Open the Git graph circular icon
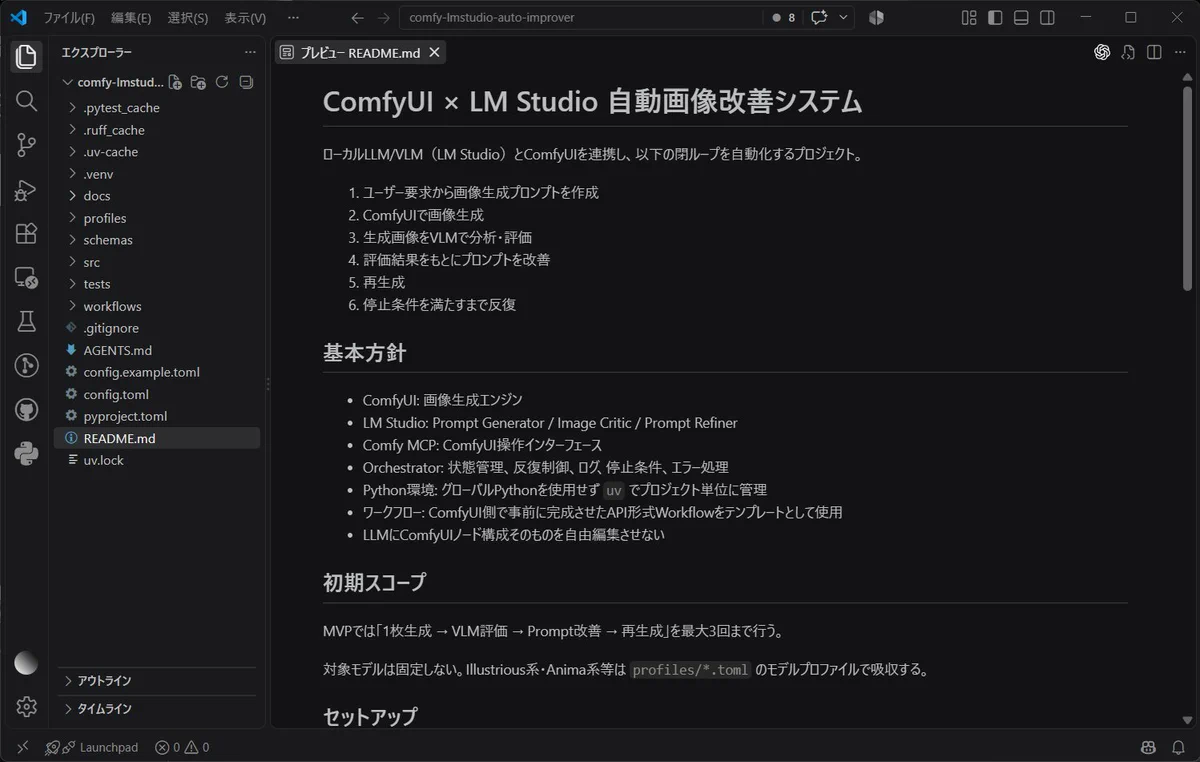The image size is (1200, 762). point(27,365)
